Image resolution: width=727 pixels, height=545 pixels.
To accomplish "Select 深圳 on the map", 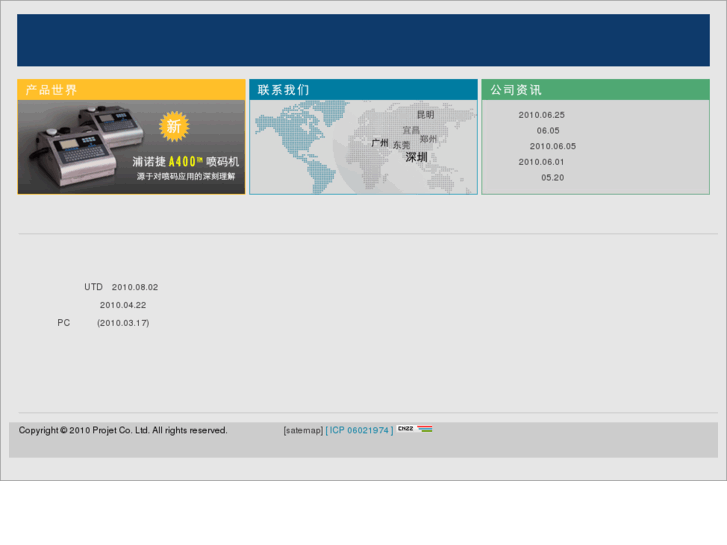I will [x=416, y=157].
